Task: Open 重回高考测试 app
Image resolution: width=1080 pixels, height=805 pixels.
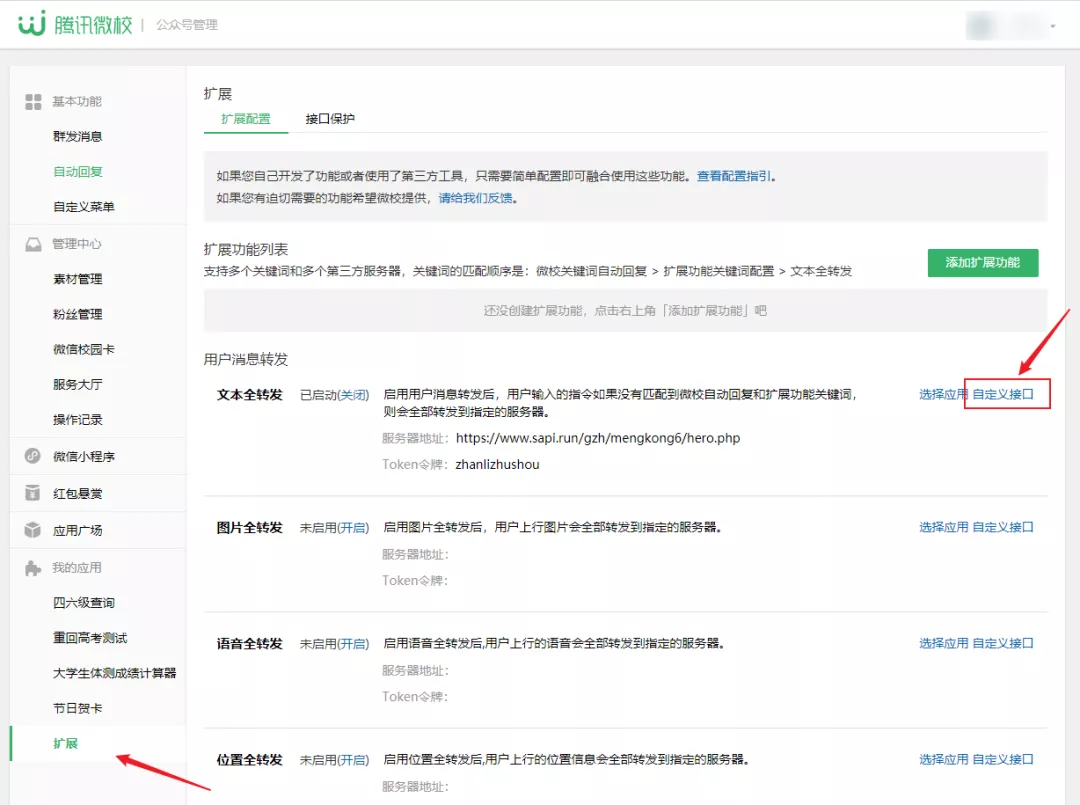Action: coord(90,638)
